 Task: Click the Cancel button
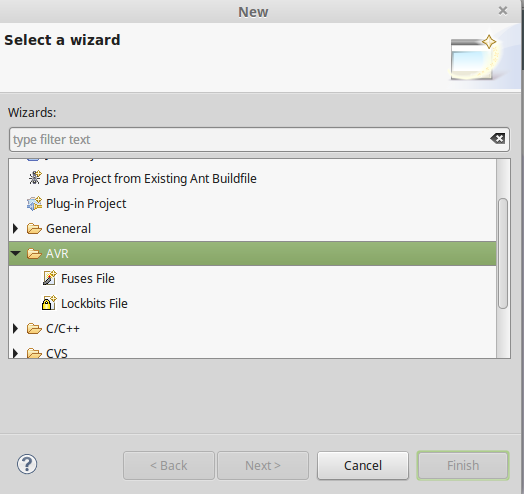click(x=363, y=466)
